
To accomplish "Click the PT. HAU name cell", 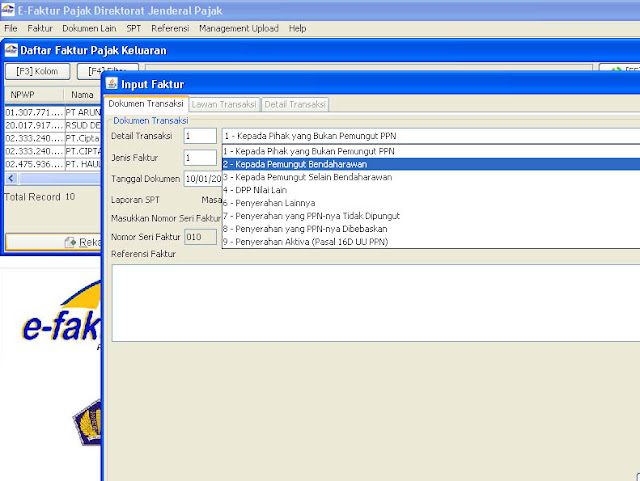I will [83, 164].
